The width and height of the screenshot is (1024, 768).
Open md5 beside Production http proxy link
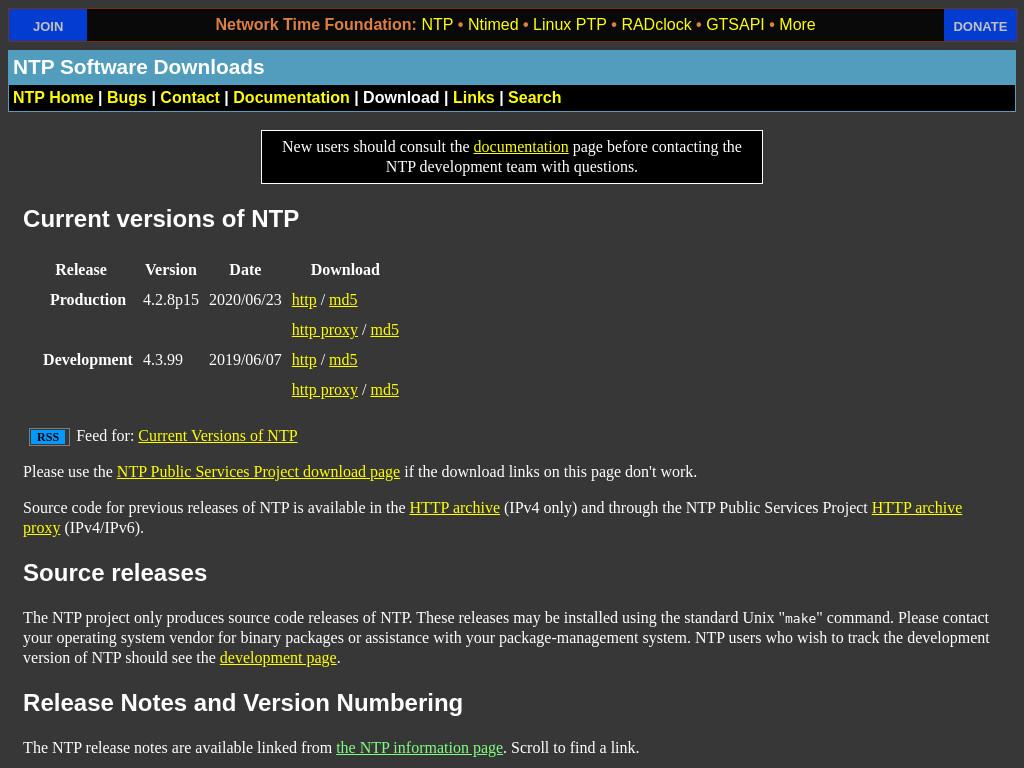pos(385,330)
